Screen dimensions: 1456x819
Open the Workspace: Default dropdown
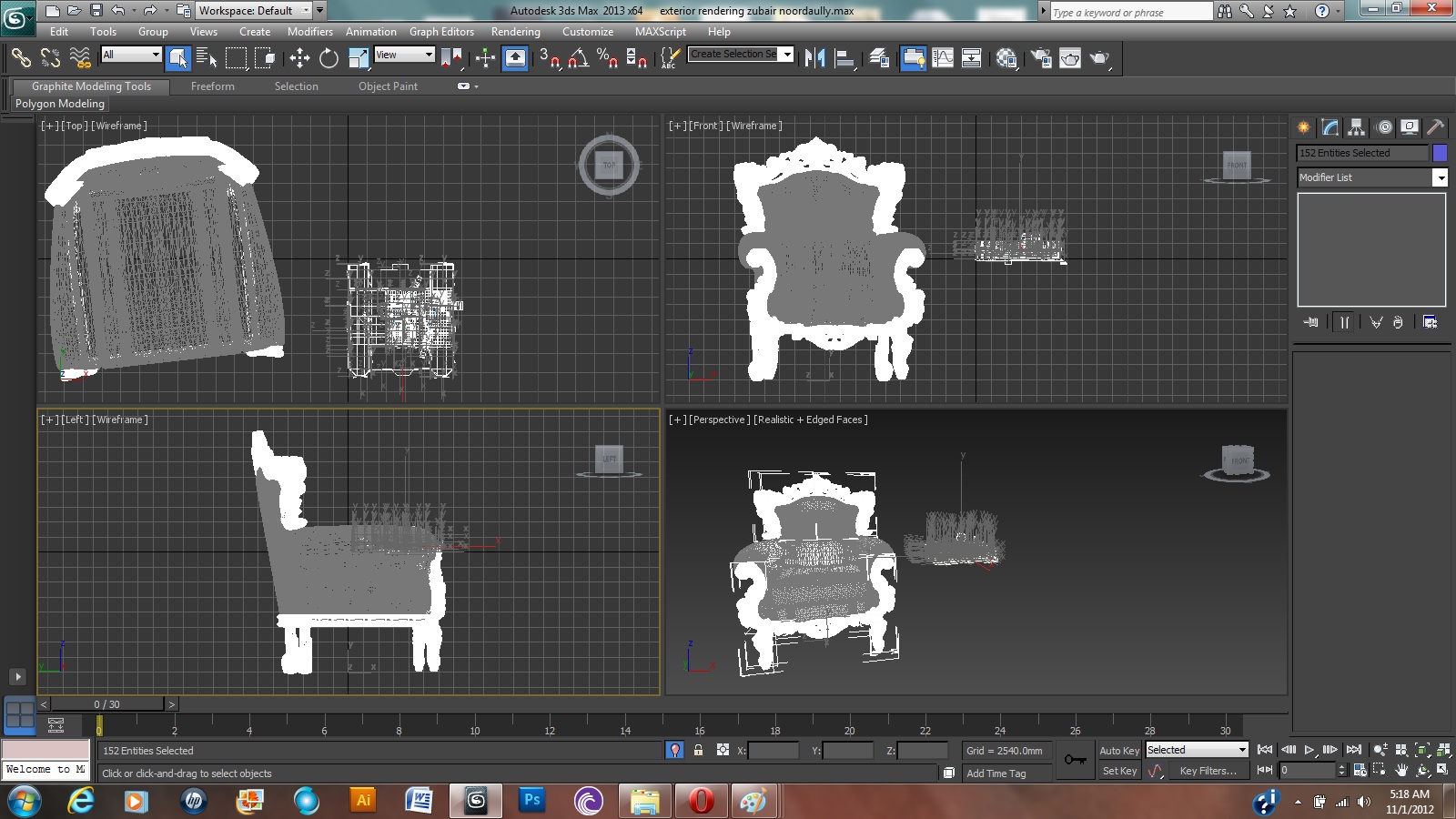click(254, 11)
